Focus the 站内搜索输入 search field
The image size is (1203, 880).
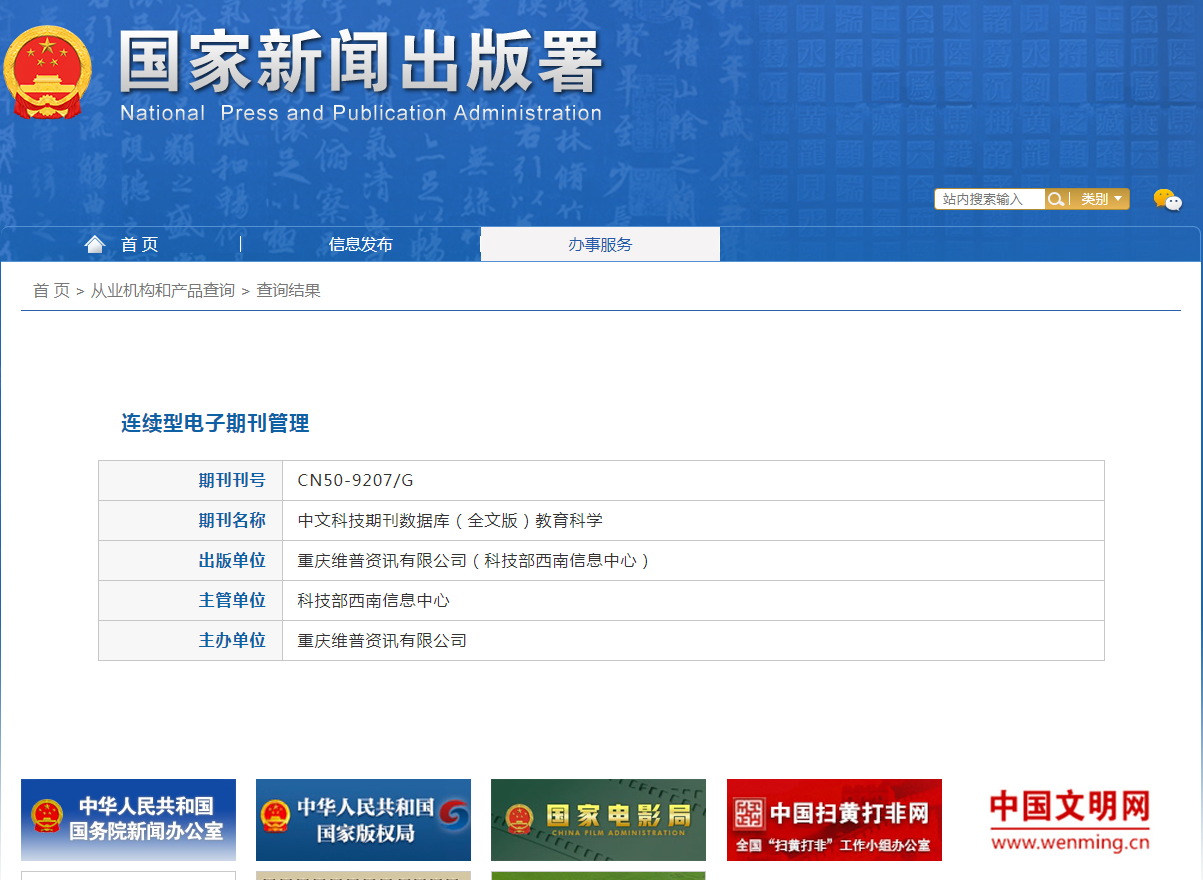(x=988, y=199)
